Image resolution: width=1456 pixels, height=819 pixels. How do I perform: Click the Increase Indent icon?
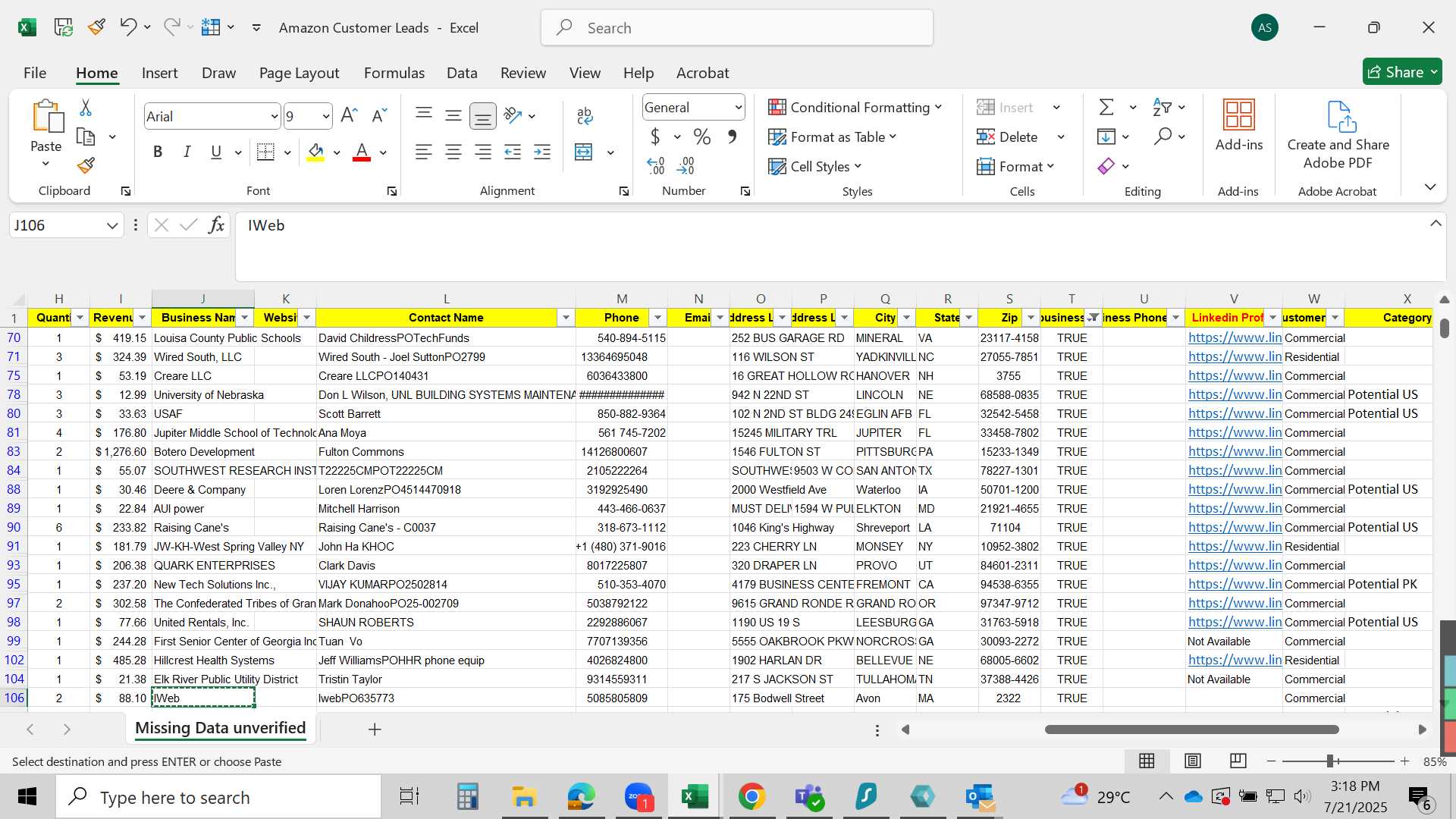pyautogui.click(x=542, y=152)
